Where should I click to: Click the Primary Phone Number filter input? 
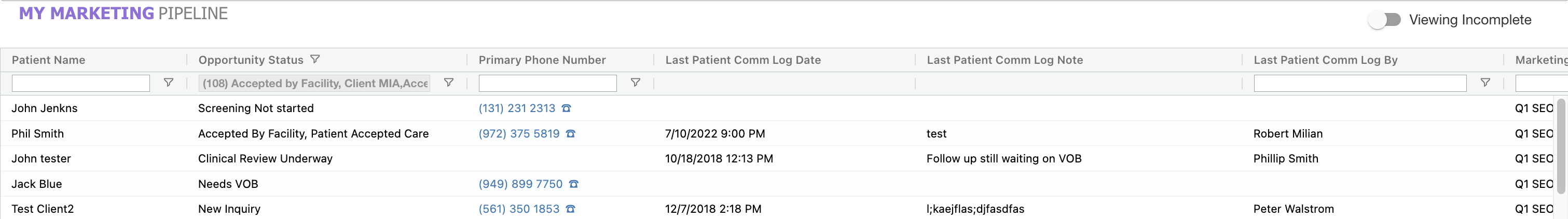click(547, 84)
